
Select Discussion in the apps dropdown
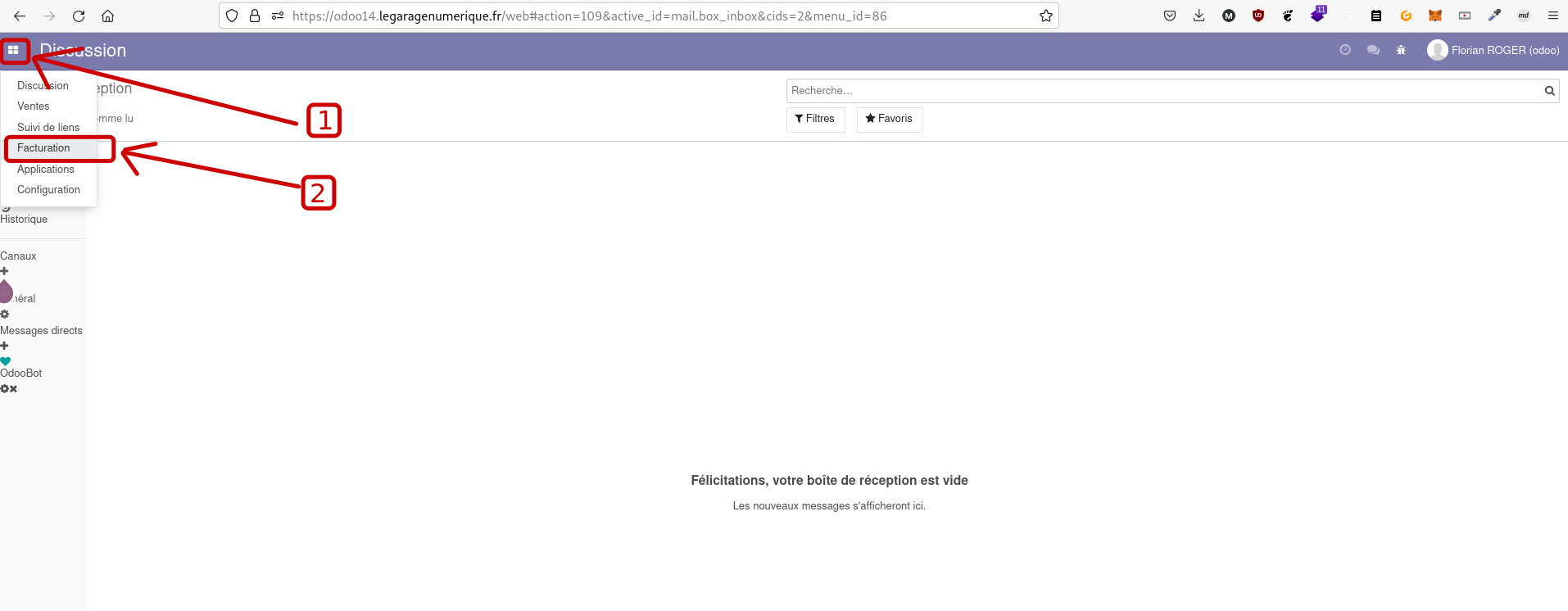[x=43, y=85]
